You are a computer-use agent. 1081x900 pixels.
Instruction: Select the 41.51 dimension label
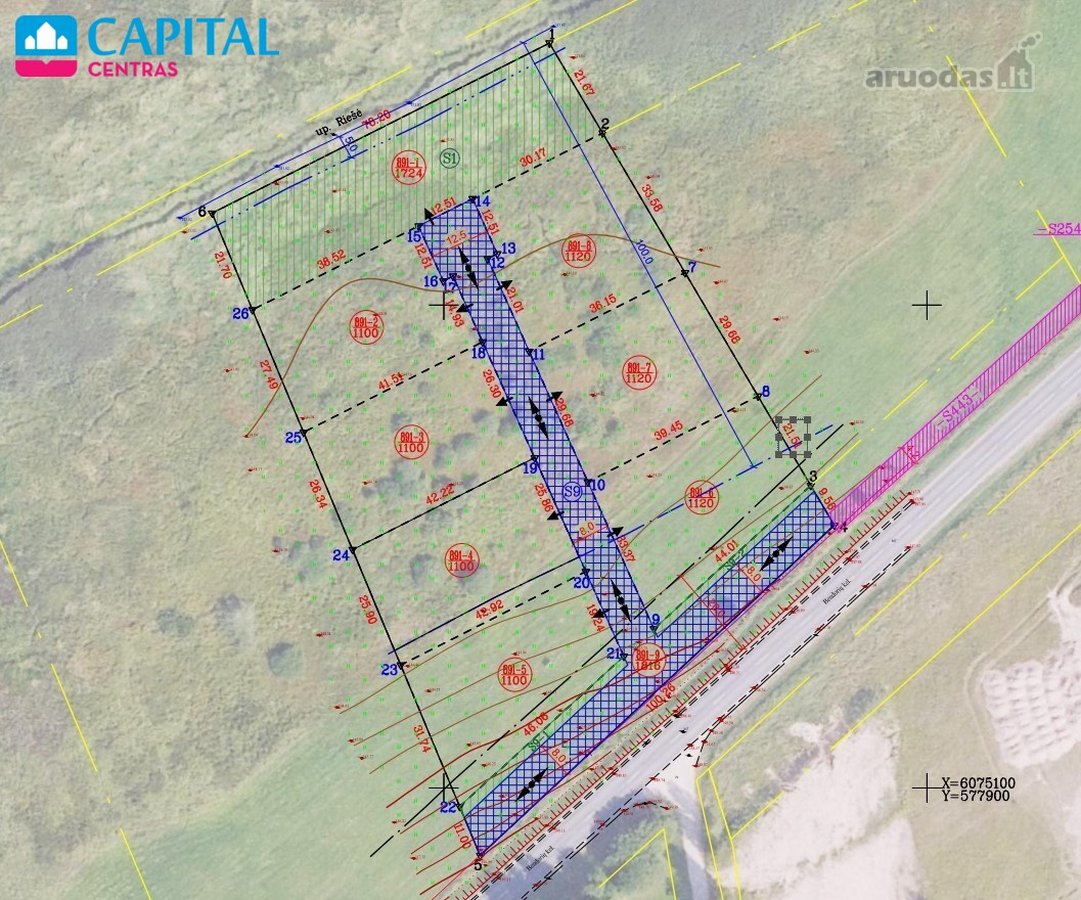pos(391,380)
